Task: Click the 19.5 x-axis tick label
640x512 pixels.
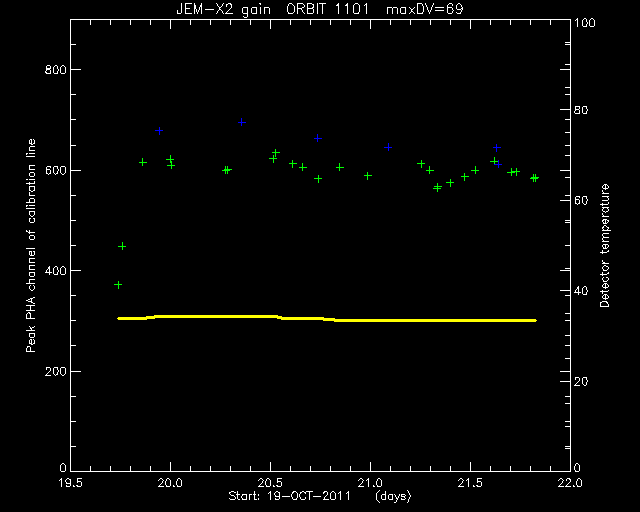Action: click(70, 483)
